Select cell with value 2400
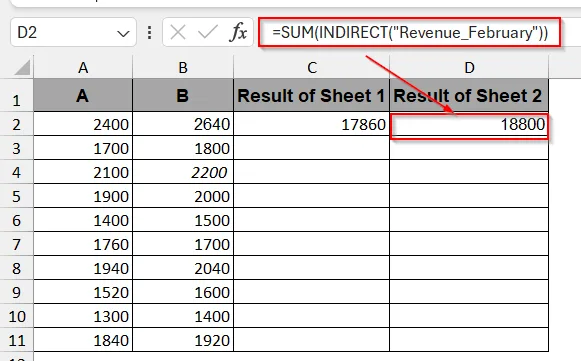The height and width of the screenshot is (361, 581). [83, 124]
